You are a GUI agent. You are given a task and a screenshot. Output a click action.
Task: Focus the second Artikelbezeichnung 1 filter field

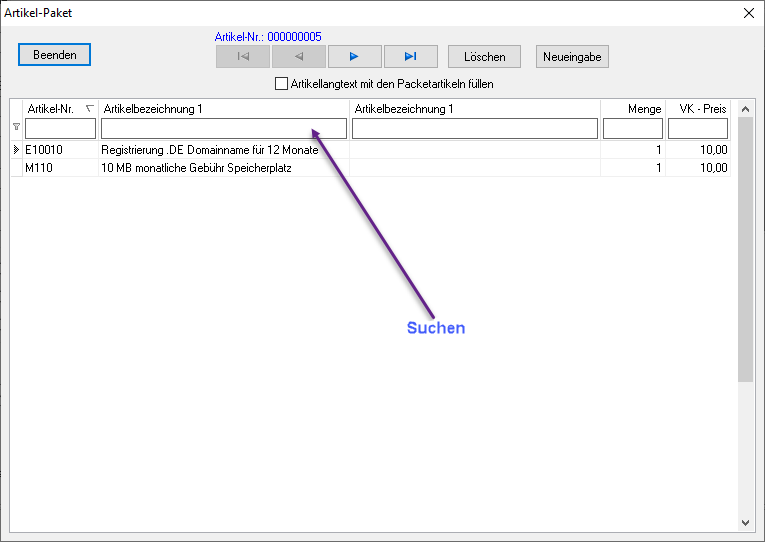click(x=475, y=129)
